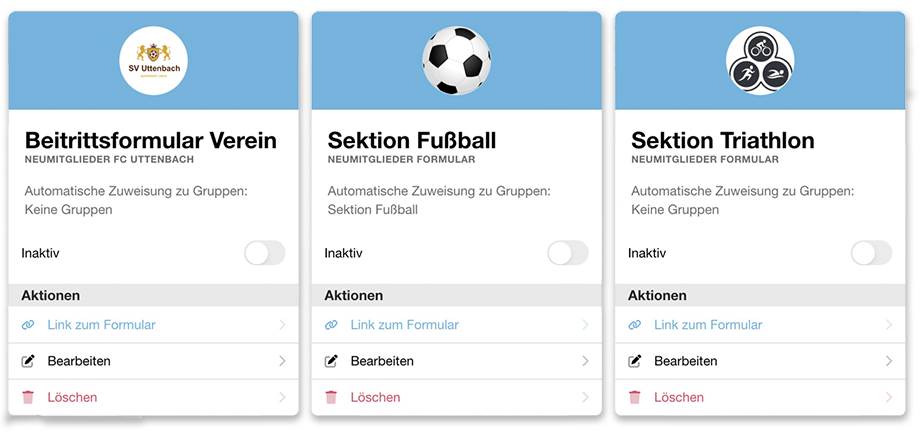Select Bearbeiten in the Sektion Fußball card
Image resolution: width=920 pixels, height=433 pixels.
pyautogui.click(x=382, y=361)
